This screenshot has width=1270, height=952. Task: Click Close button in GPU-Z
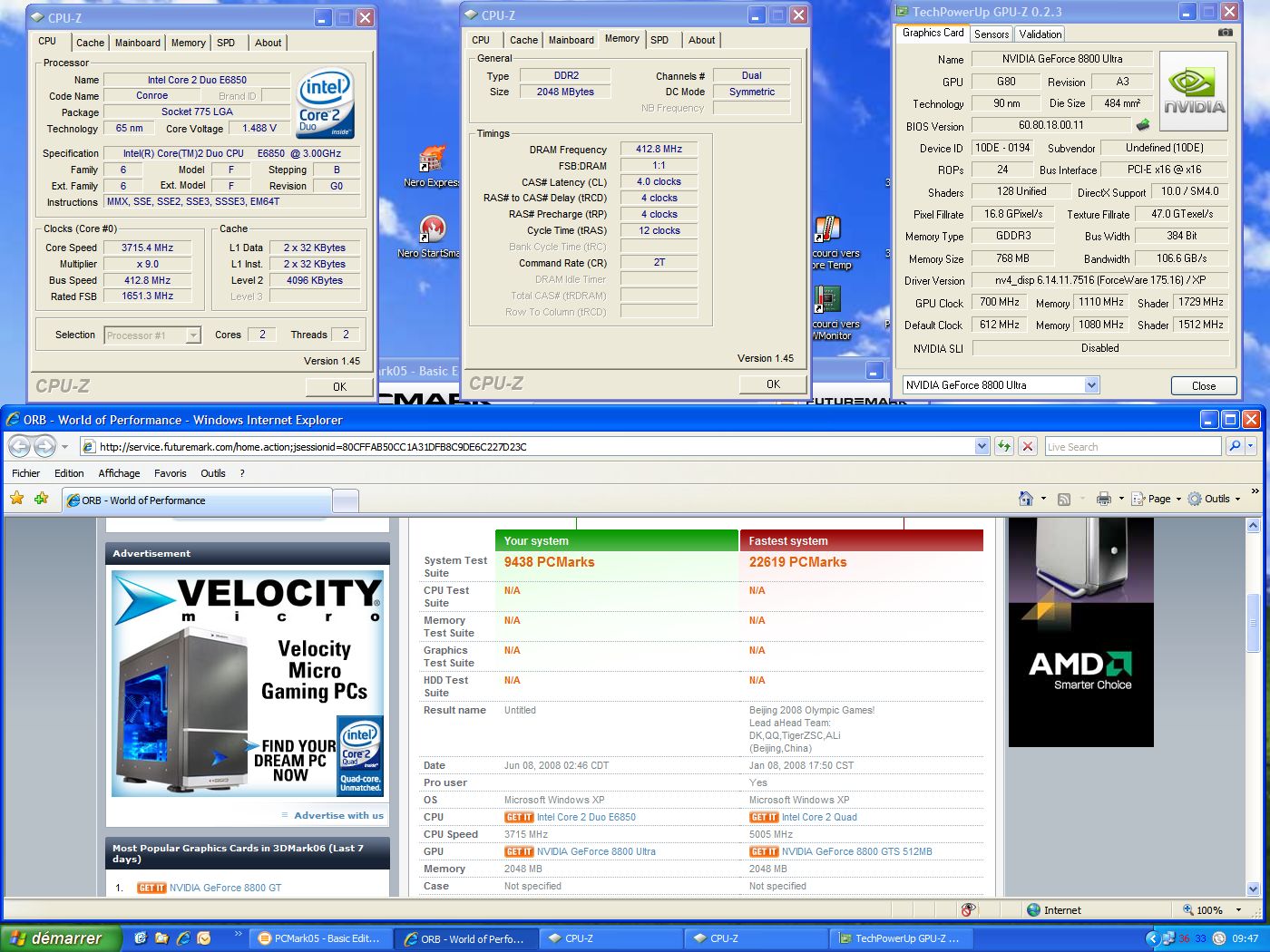pos(1204,385)
